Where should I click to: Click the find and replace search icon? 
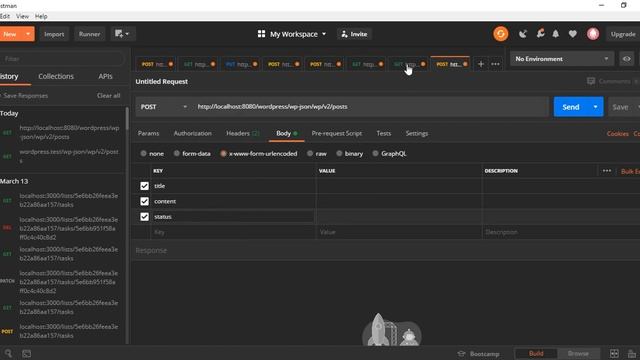pyautogui.click(x=8, y=353)
